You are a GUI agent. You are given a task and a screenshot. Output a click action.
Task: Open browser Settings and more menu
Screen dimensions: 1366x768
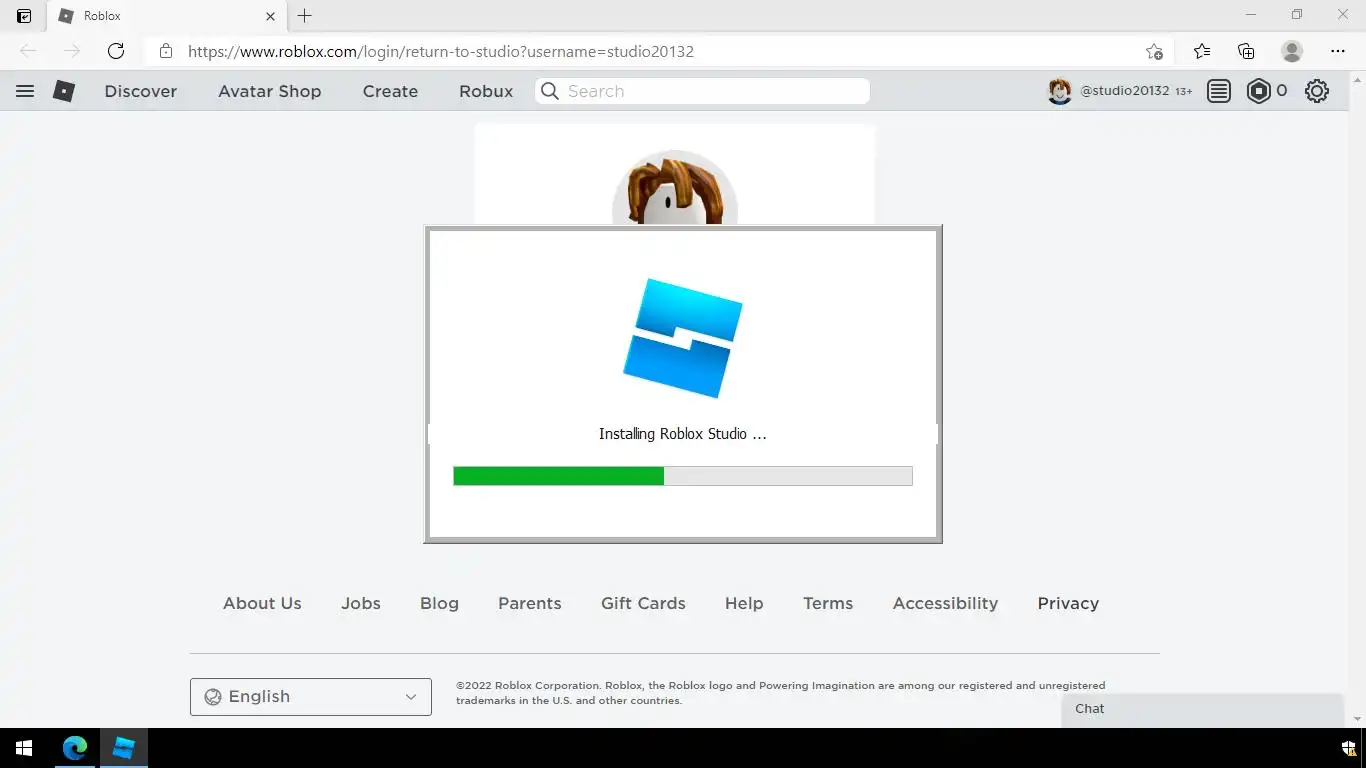coord(1338,51)
